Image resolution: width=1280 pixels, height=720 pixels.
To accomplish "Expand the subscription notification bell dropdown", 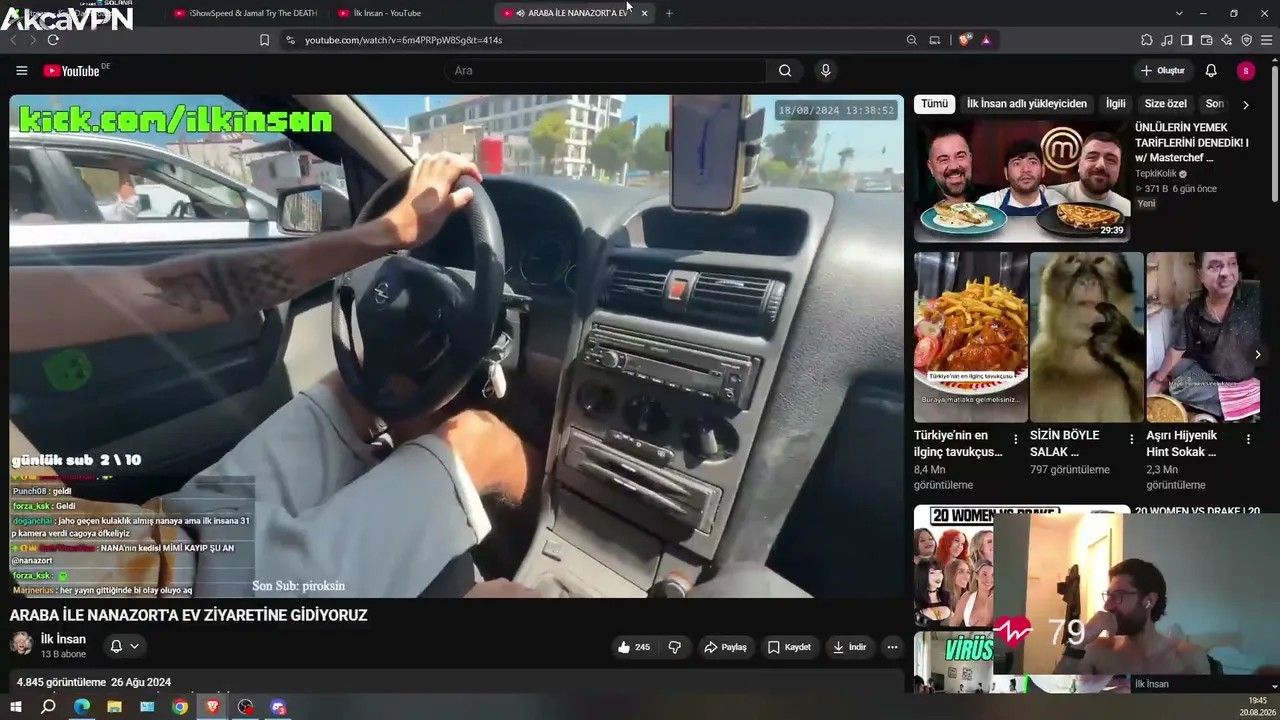I will coord(124,646).
